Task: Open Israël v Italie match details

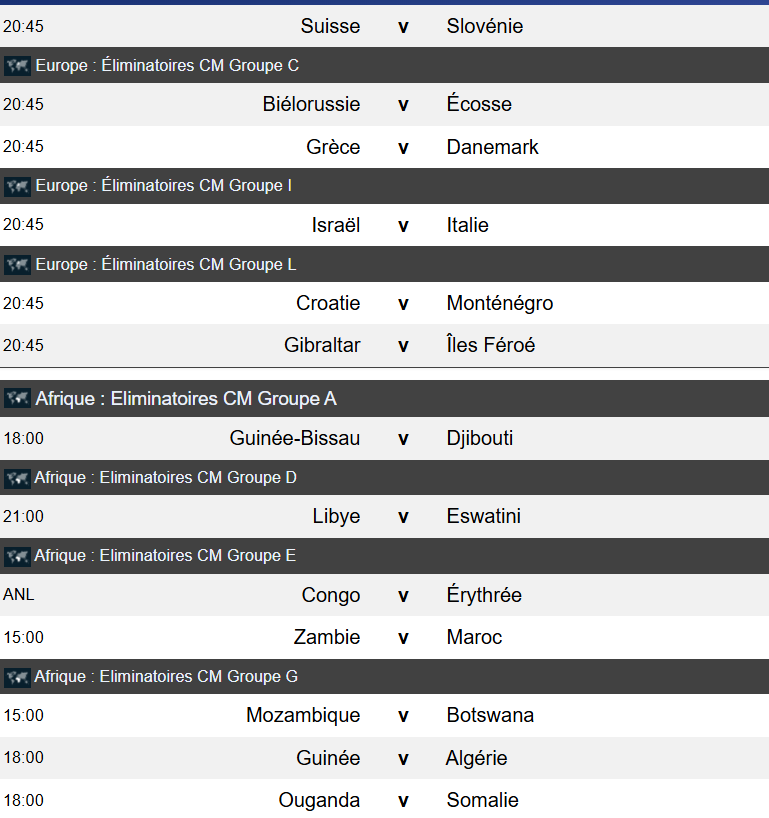Action: click(403, 225)
